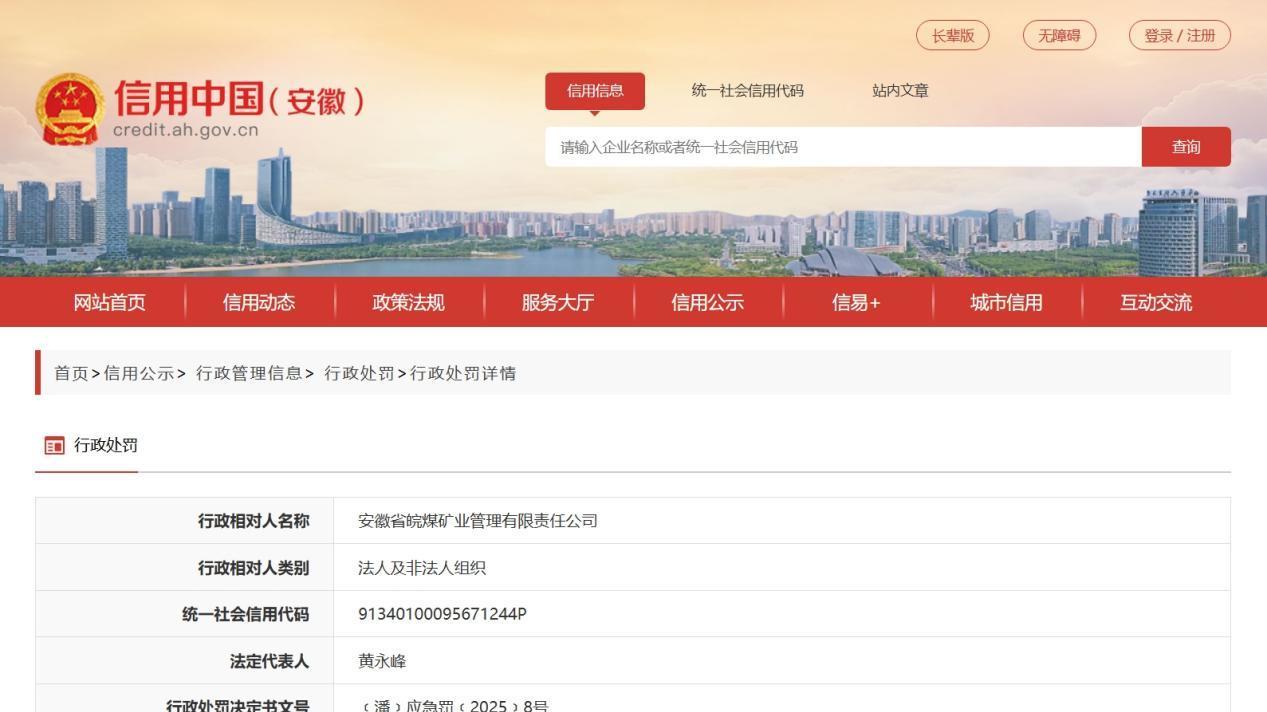
Task: Click the 信用中国(安徽) site logo
Action: pos(240,98)
